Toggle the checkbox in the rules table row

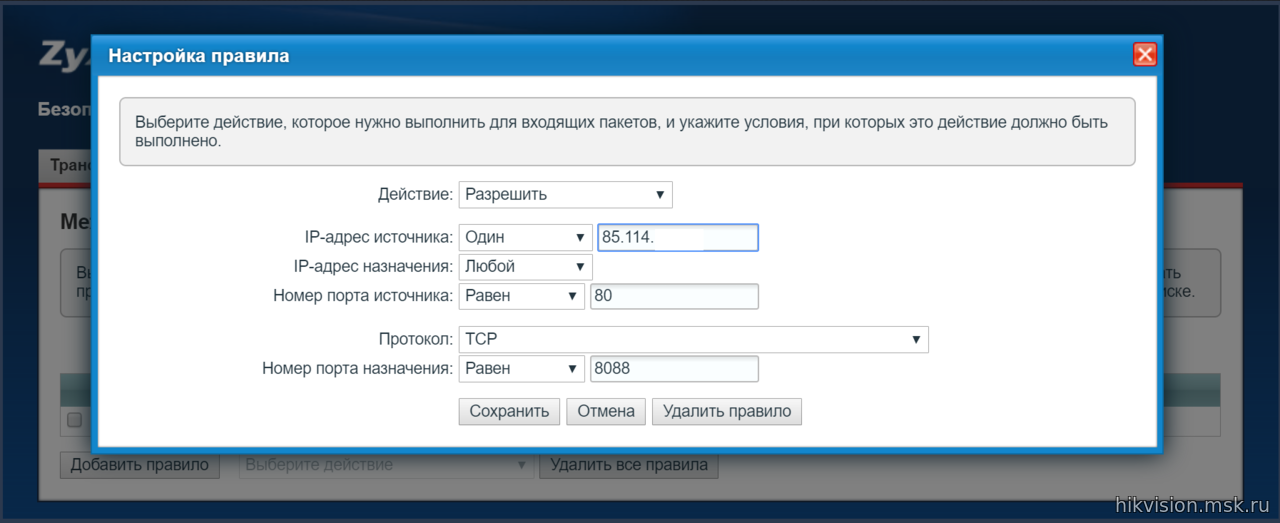[74, 420]
